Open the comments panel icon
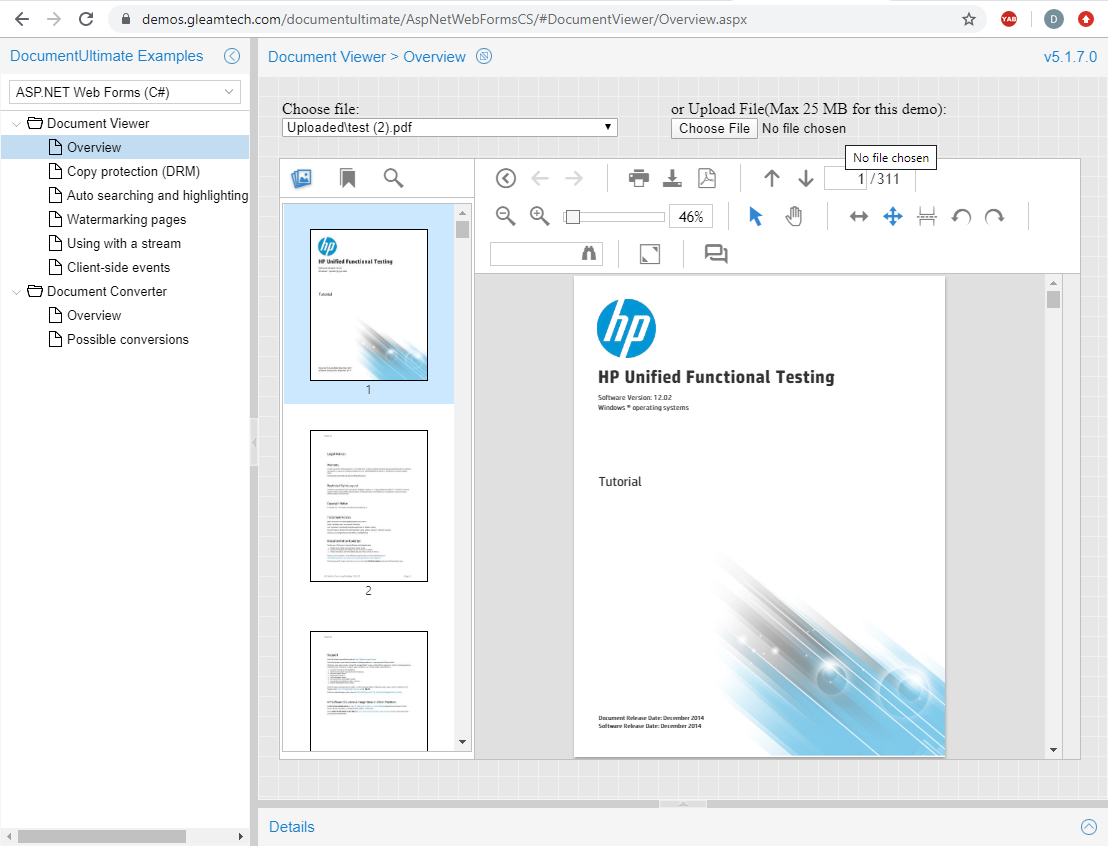The image size is (1108, 846). (x=716, y=254)
